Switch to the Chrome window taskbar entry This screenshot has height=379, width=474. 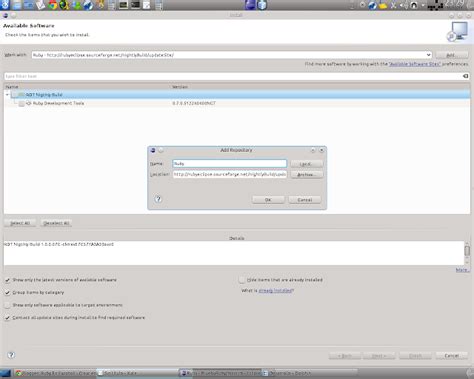(55, 373)
